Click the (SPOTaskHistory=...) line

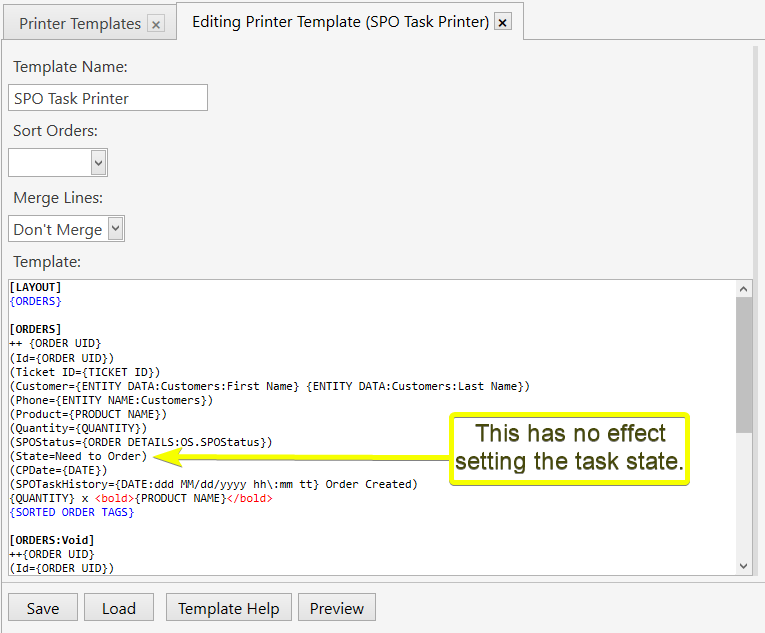coord(214,484)
